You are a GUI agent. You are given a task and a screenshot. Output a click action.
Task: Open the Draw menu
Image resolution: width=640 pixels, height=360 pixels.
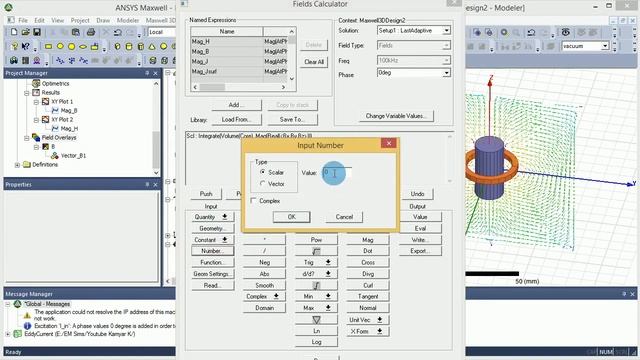pyautogui.click(x=103, y=20)
